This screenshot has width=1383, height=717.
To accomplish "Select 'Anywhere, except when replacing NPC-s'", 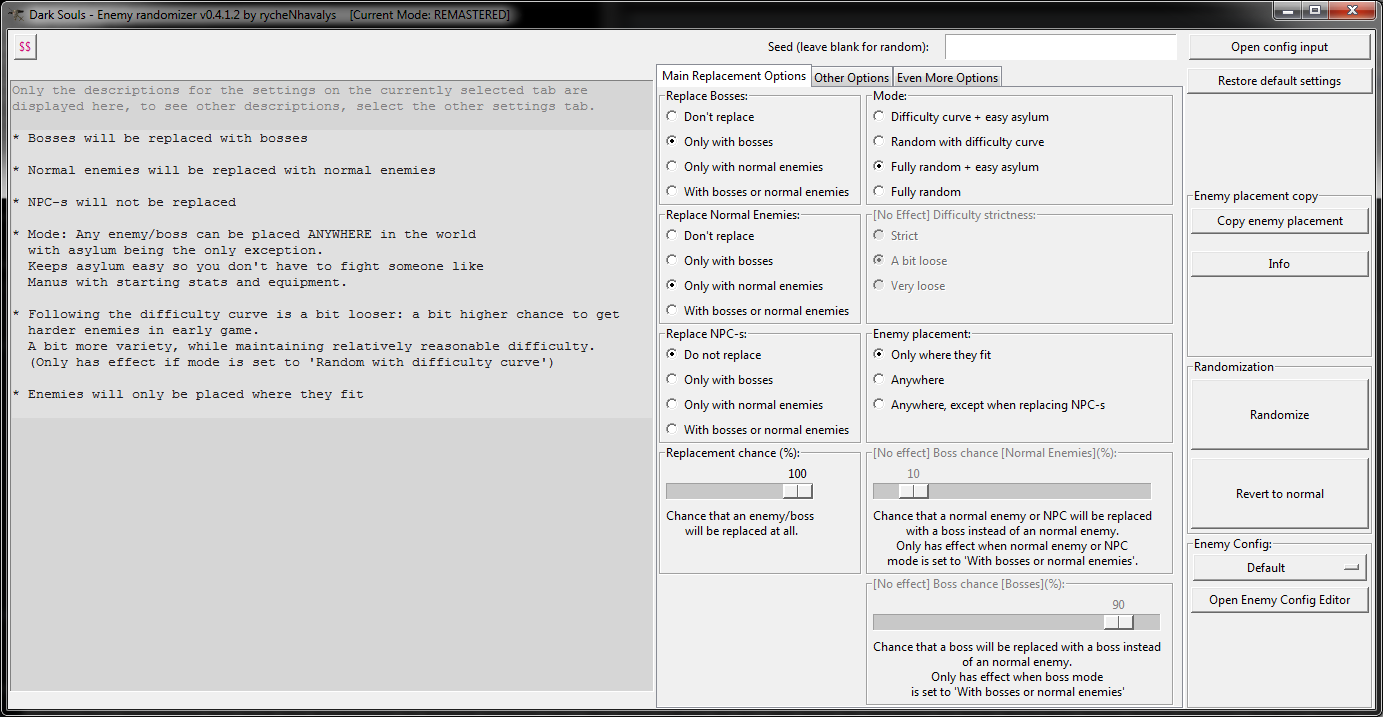I will [x=989, y=405].
